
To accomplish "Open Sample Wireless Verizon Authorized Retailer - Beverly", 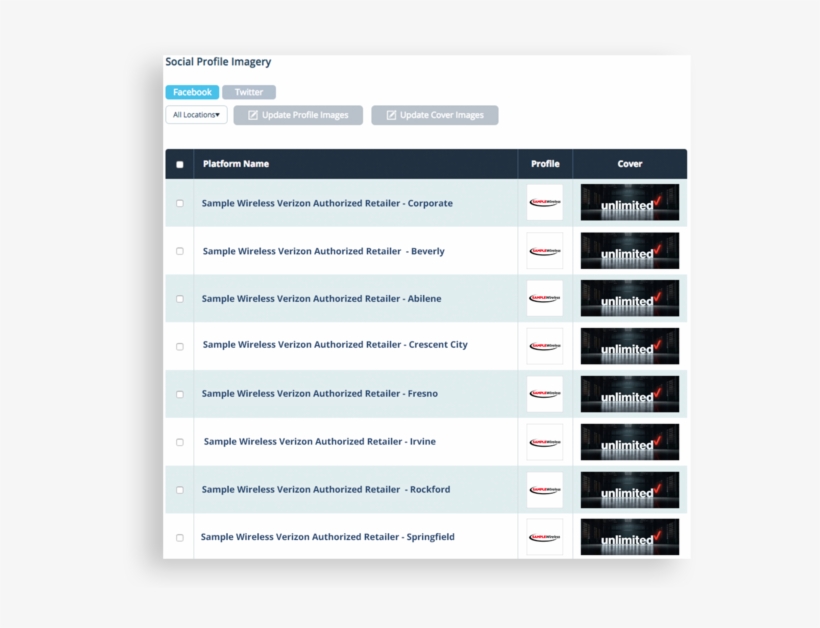I will click(324, 251).
